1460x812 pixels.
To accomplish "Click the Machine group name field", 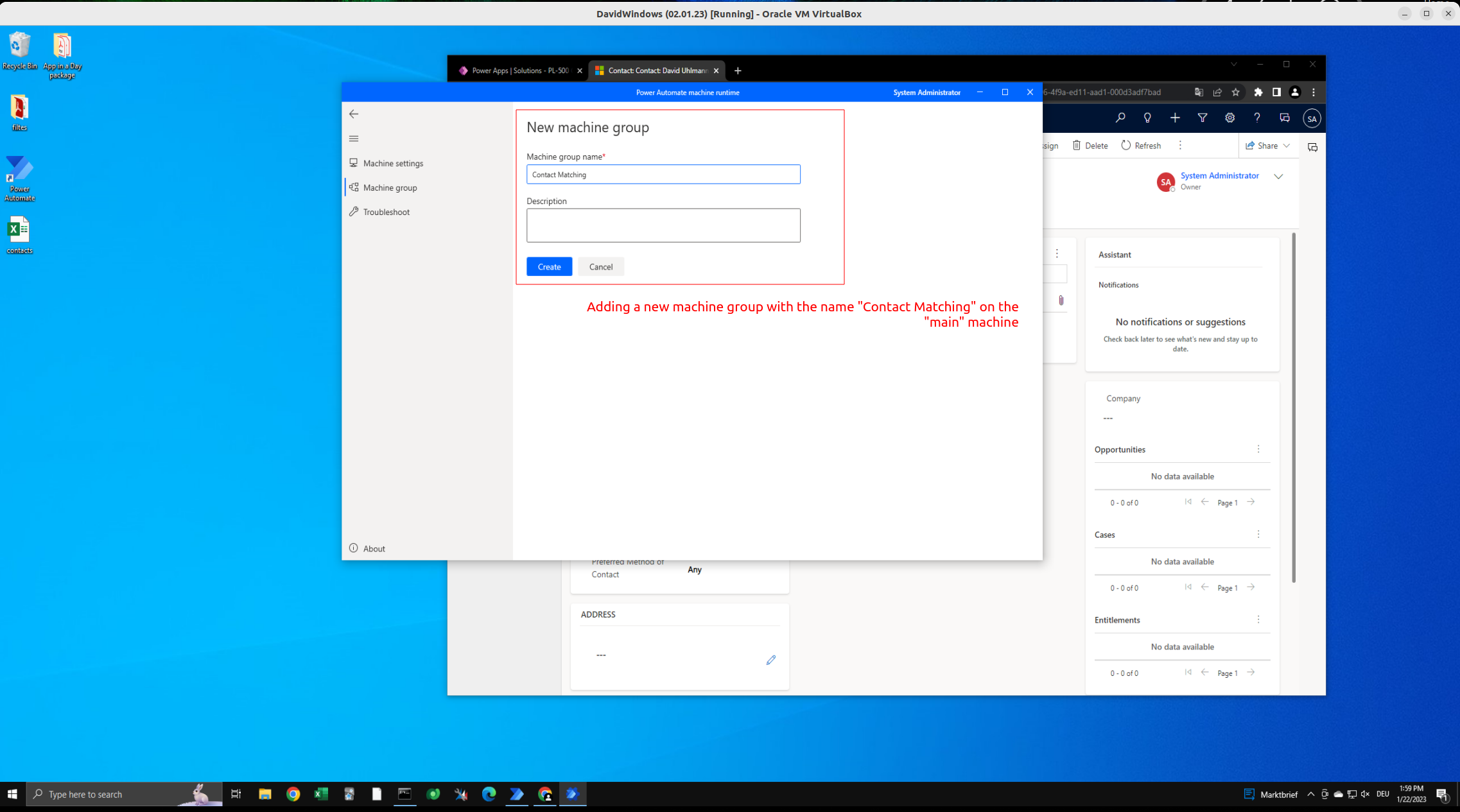I will click(x=663, y=175).
